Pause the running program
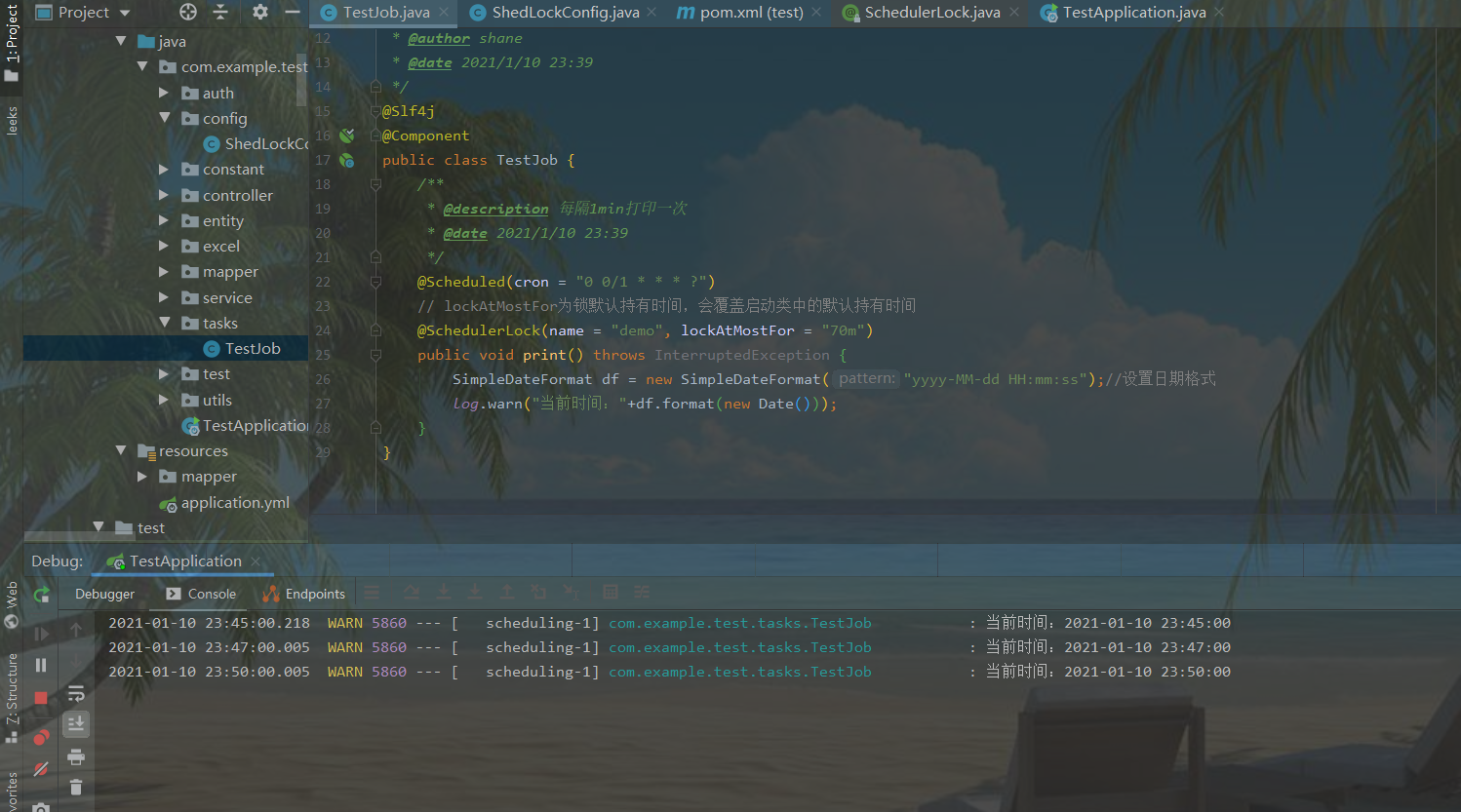1461x812 pixels. tap(41, 665)
